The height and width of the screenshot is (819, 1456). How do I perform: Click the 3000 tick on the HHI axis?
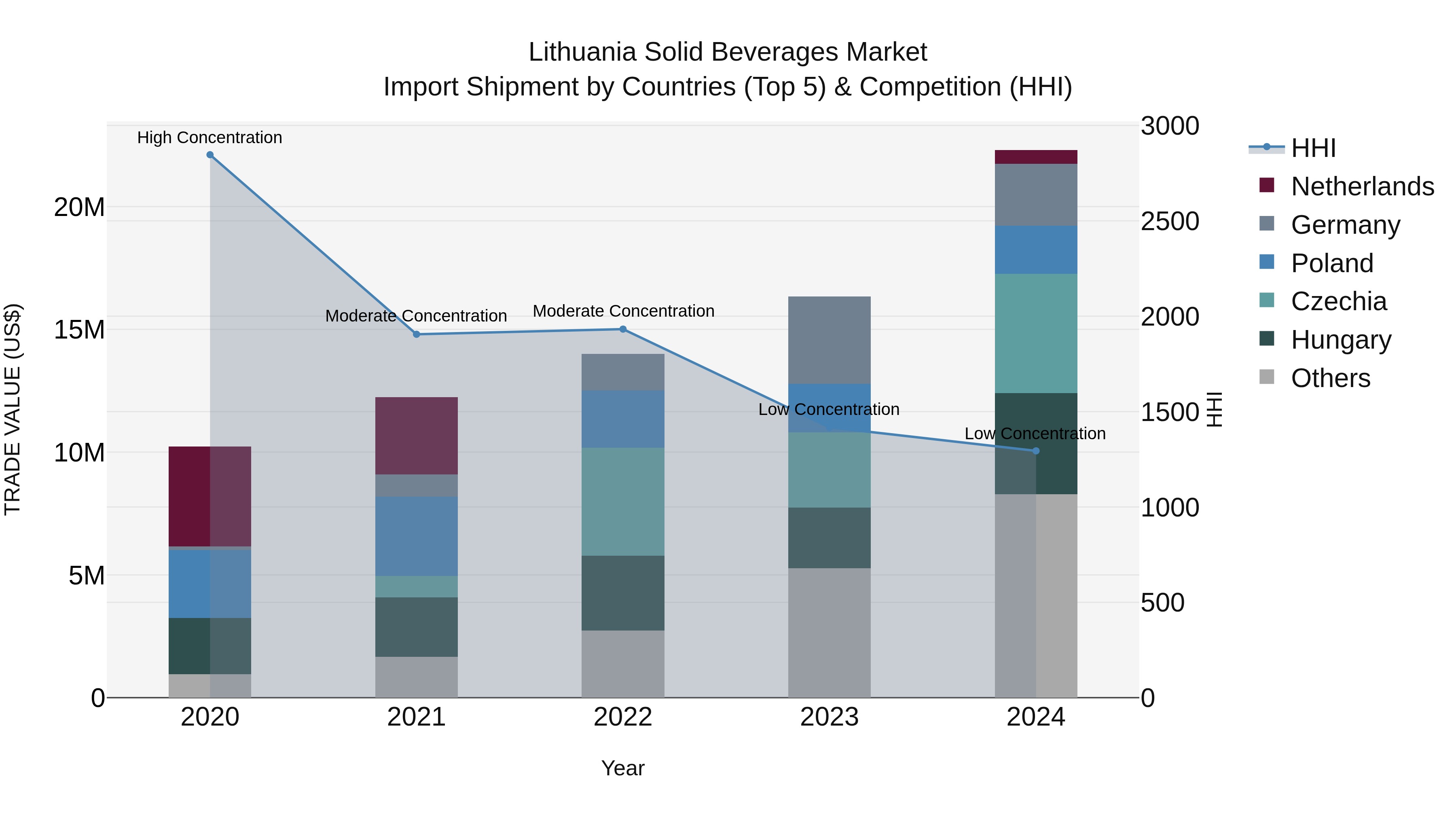[1169, 125]
